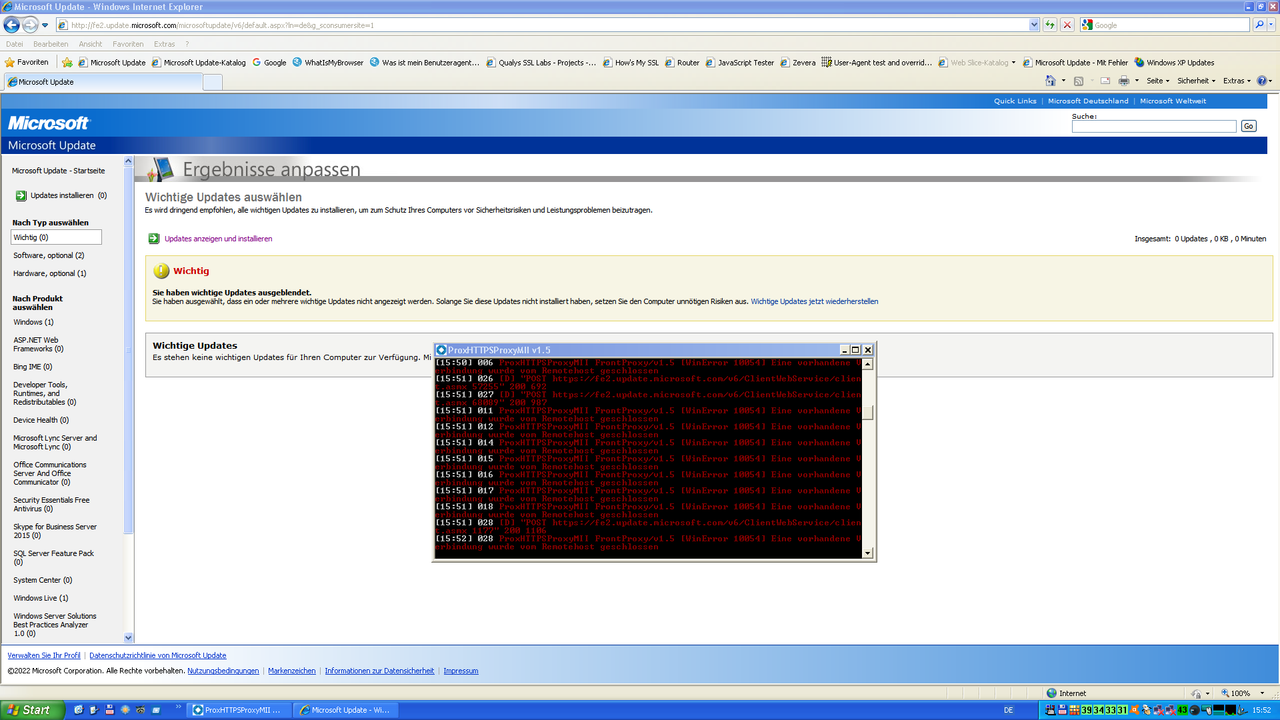Open the Seite dropdown menu
The width and height of the screenshot is (1280, 720).
(x=1157, y=80)
